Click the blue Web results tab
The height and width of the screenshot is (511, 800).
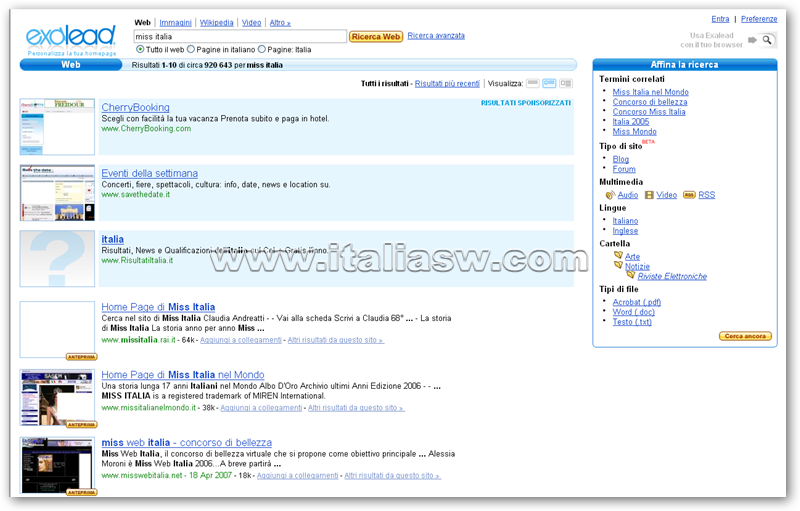click(71, 65)
